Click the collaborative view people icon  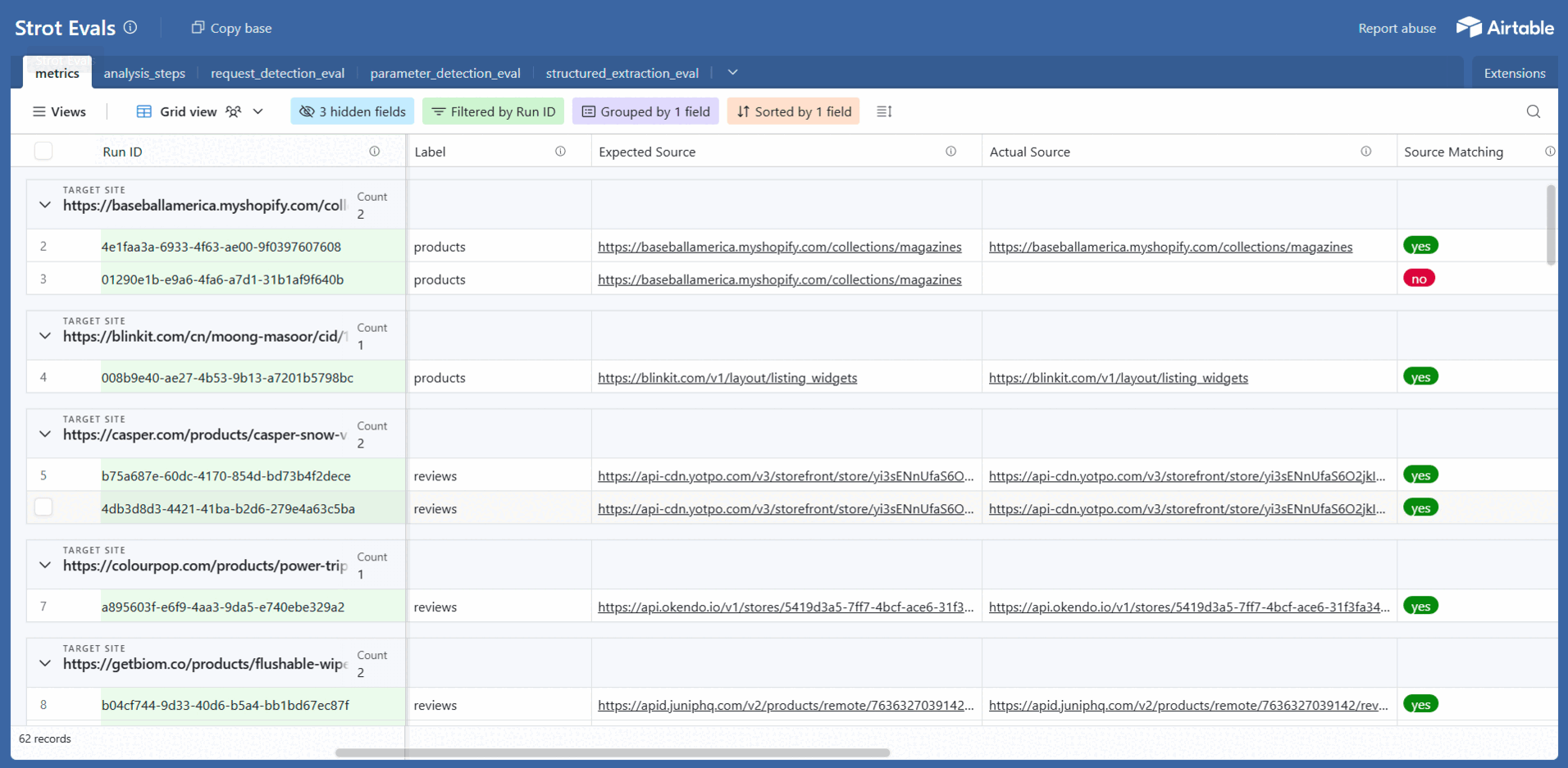[234, 111]
